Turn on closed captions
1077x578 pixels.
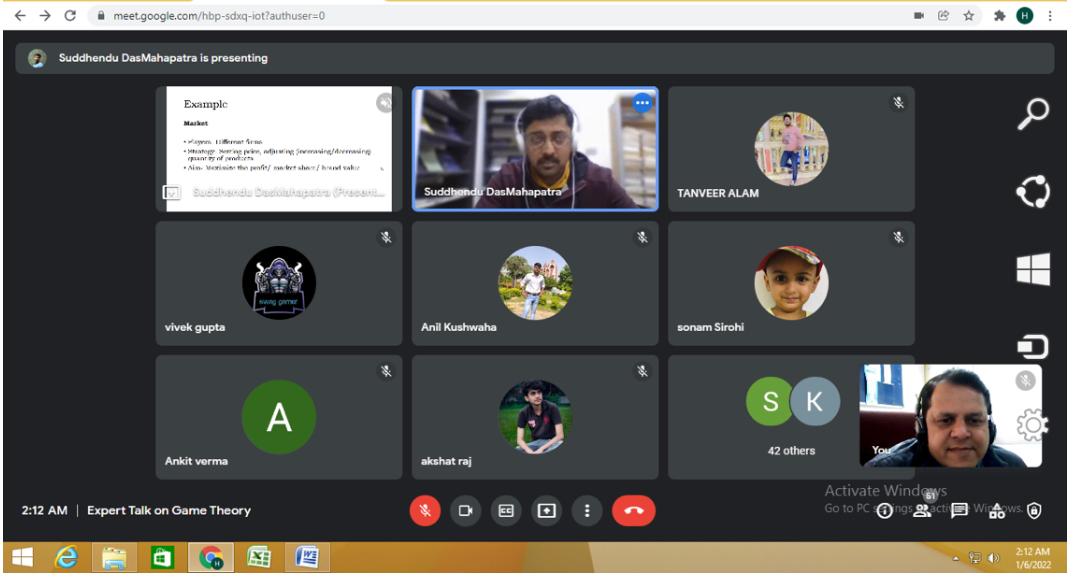pos(506,511)
